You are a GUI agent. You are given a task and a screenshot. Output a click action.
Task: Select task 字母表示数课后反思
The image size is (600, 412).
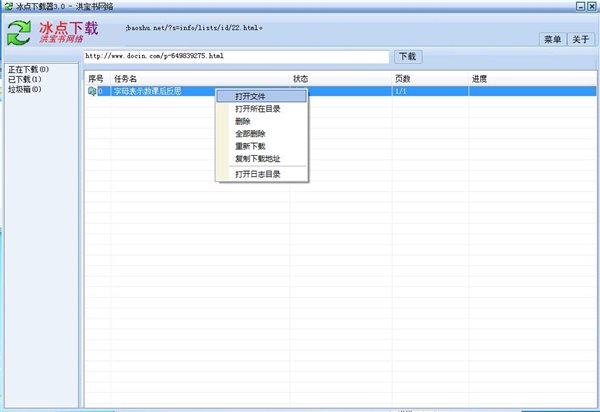(x=147, y=91)
